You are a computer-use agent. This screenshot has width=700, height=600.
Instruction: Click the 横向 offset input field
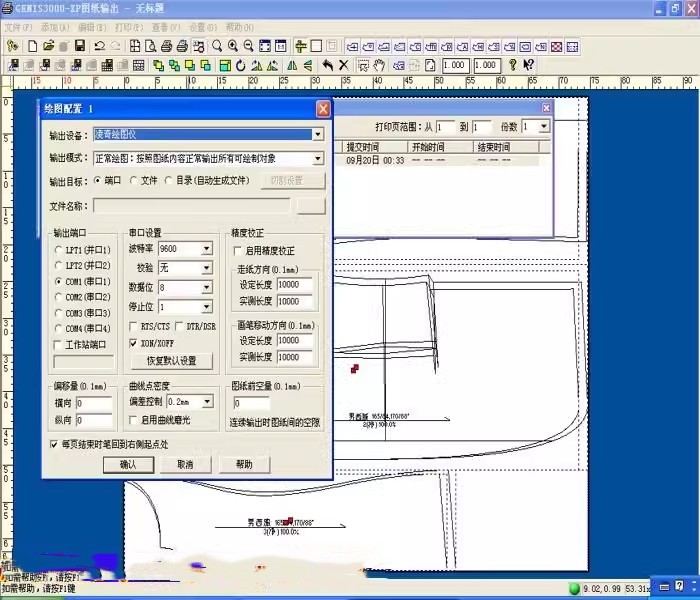pos(94,404)
